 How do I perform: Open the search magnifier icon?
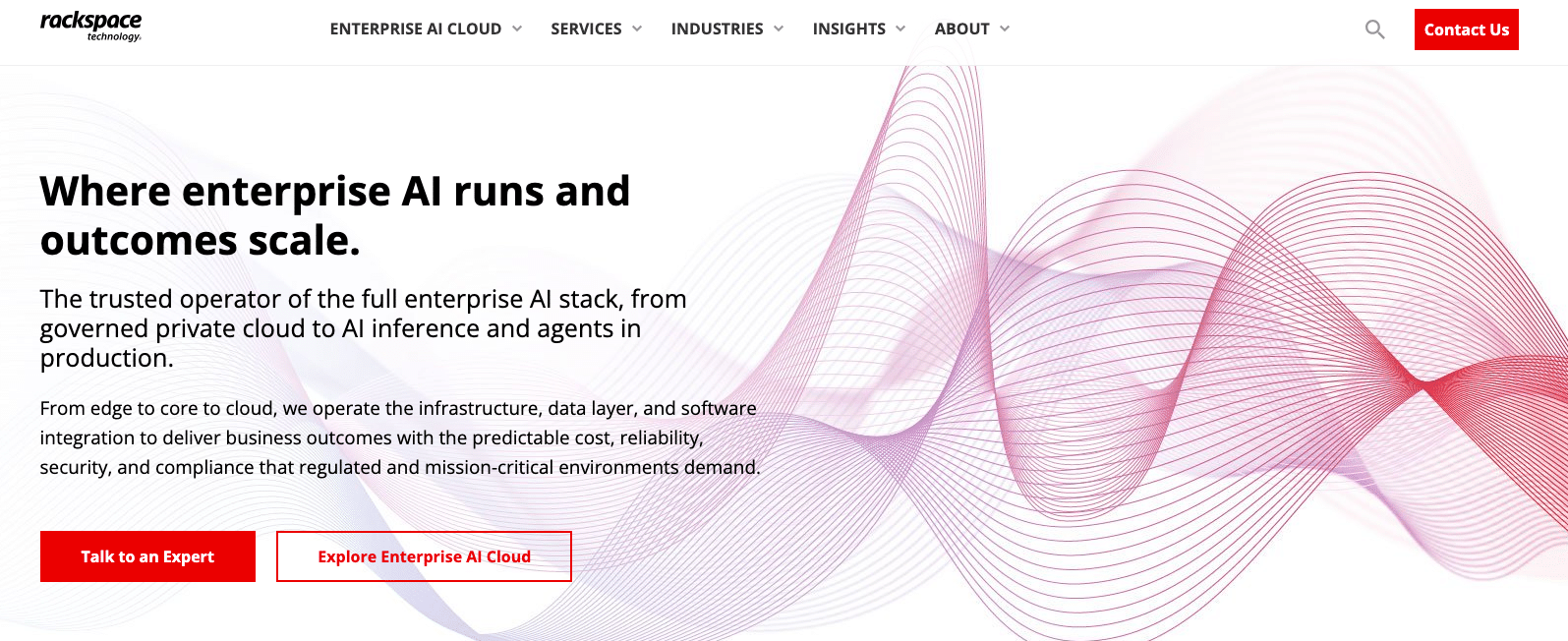[1374, 29]
